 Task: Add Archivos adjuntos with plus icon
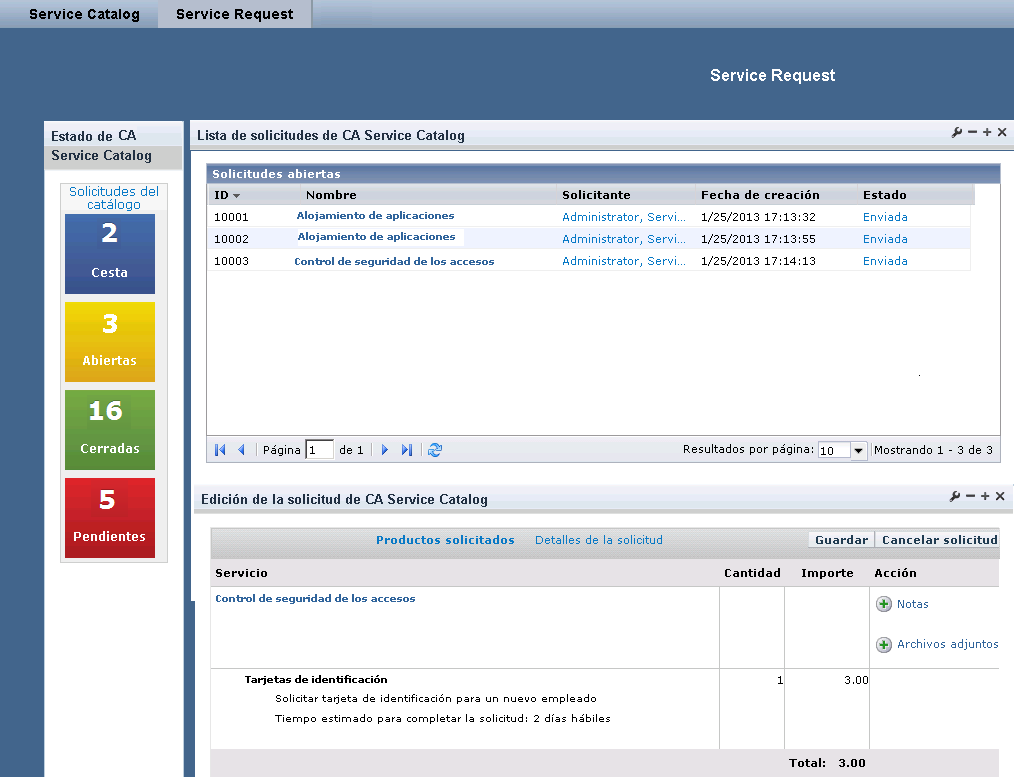pos(884,645)
